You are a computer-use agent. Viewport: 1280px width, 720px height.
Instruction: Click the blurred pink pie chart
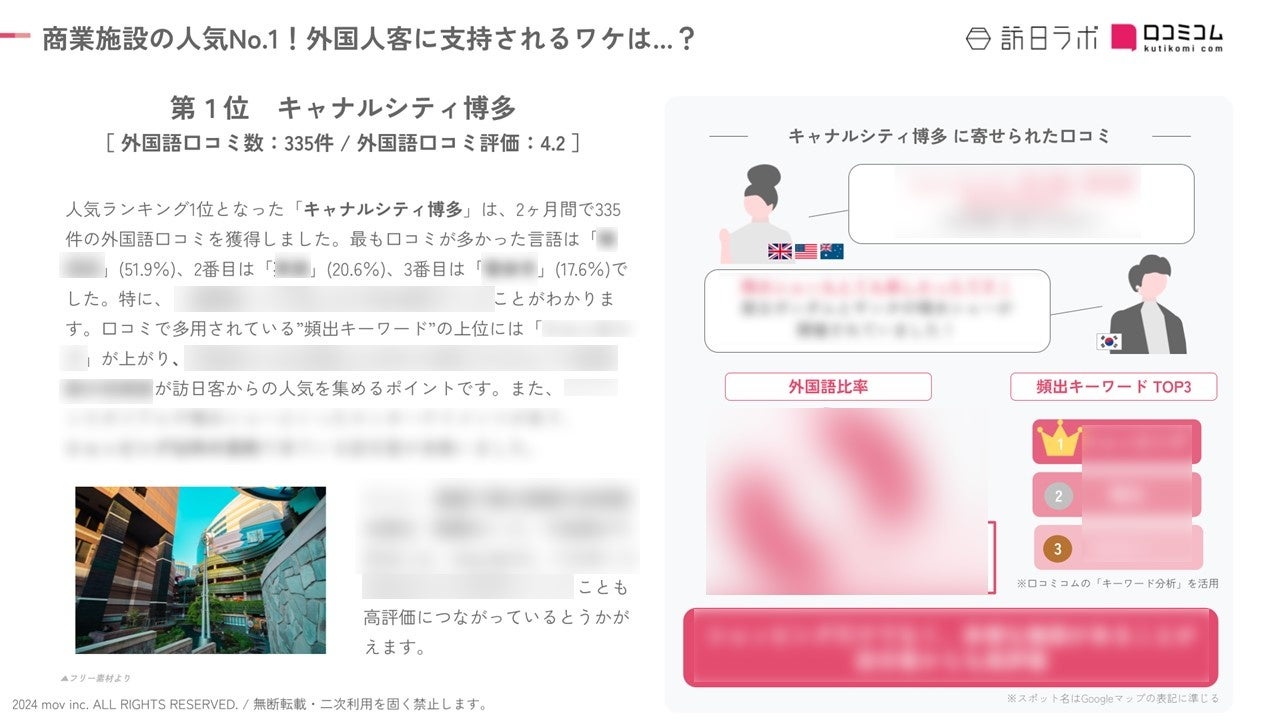coord(848,501)
